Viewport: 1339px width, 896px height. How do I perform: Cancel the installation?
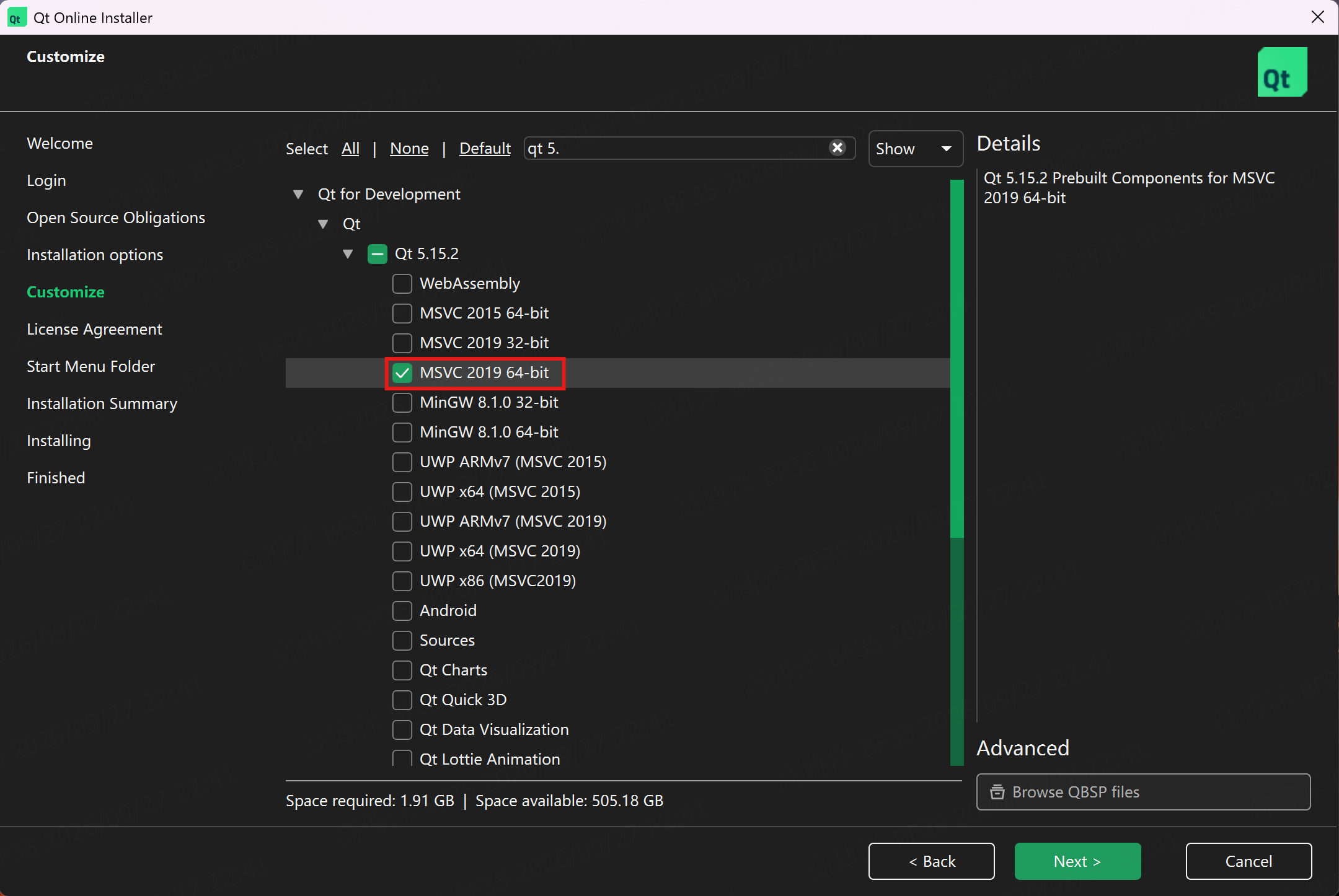(x=1248, y=861)
